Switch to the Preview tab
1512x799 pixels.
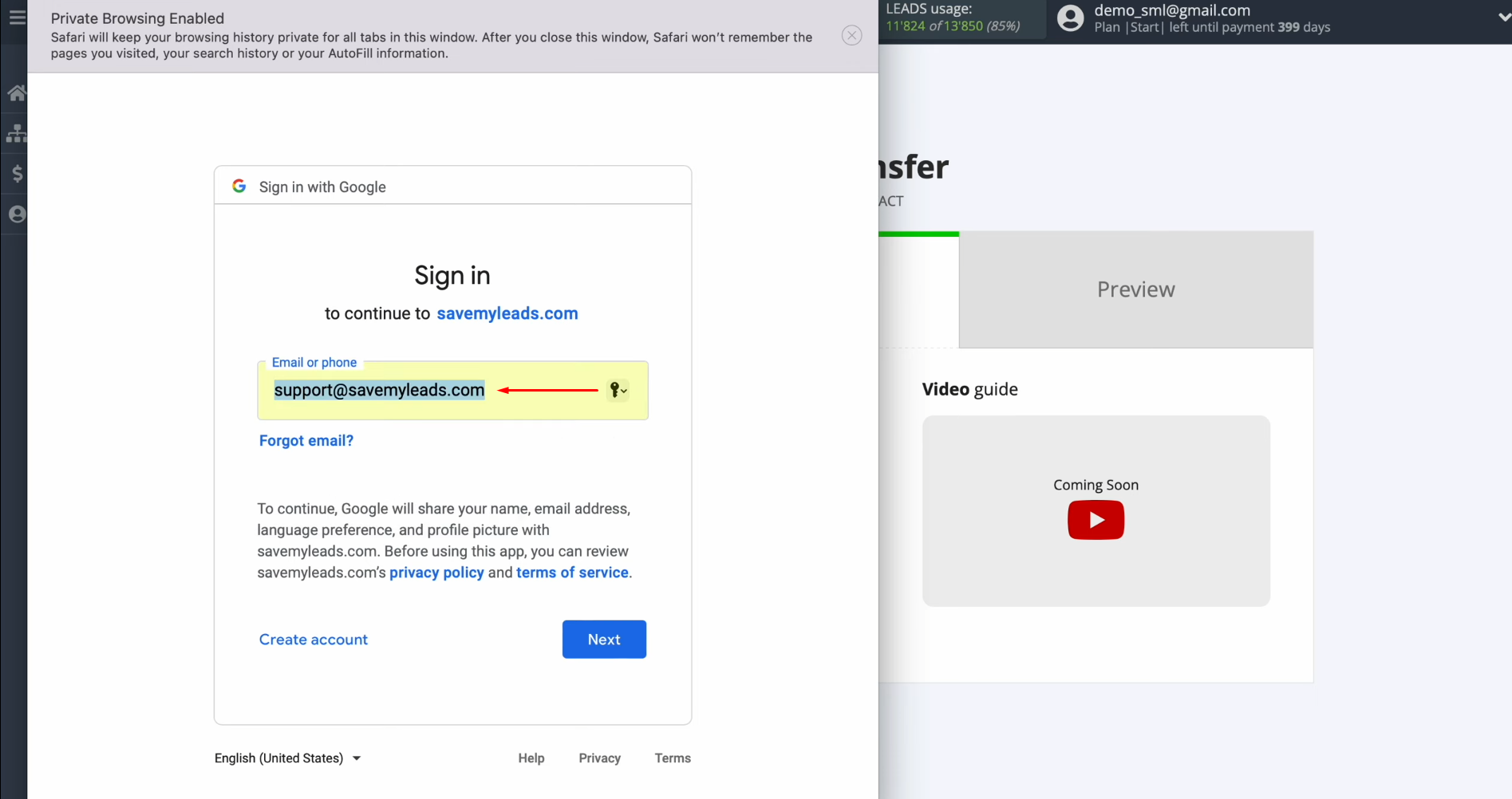(x=1135, y=289)
